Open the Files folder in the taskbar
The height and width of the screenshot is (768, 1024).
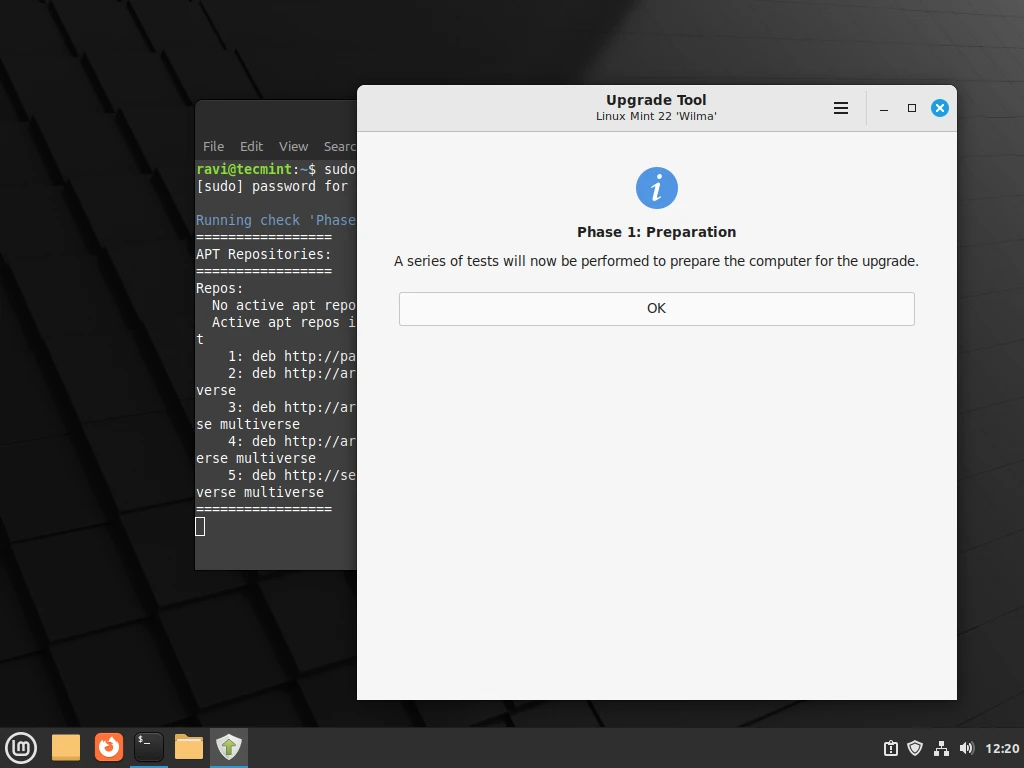pyautogui.click(x=188, y=747)
